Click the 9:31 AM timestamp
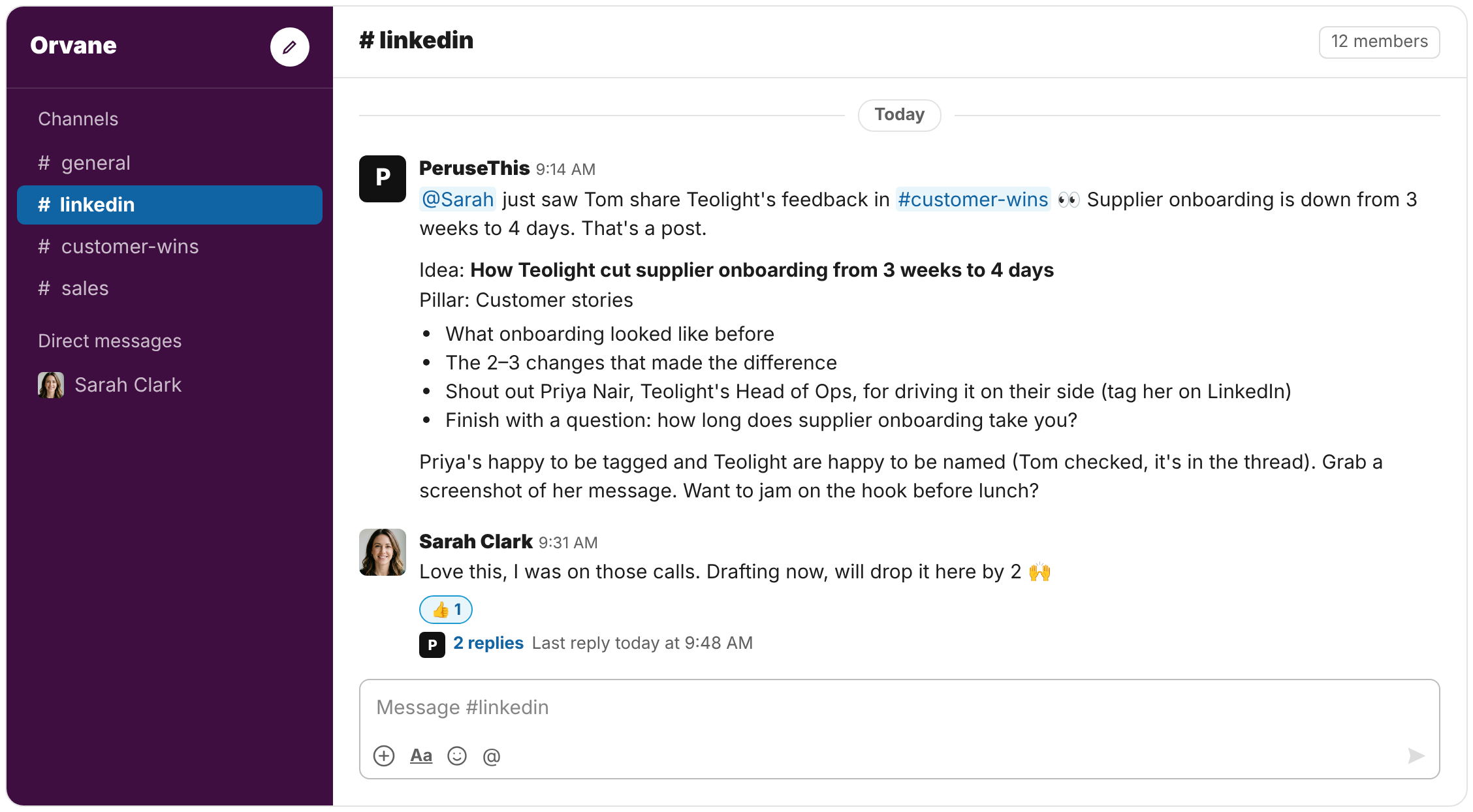1473x812 pixels. 568,543
